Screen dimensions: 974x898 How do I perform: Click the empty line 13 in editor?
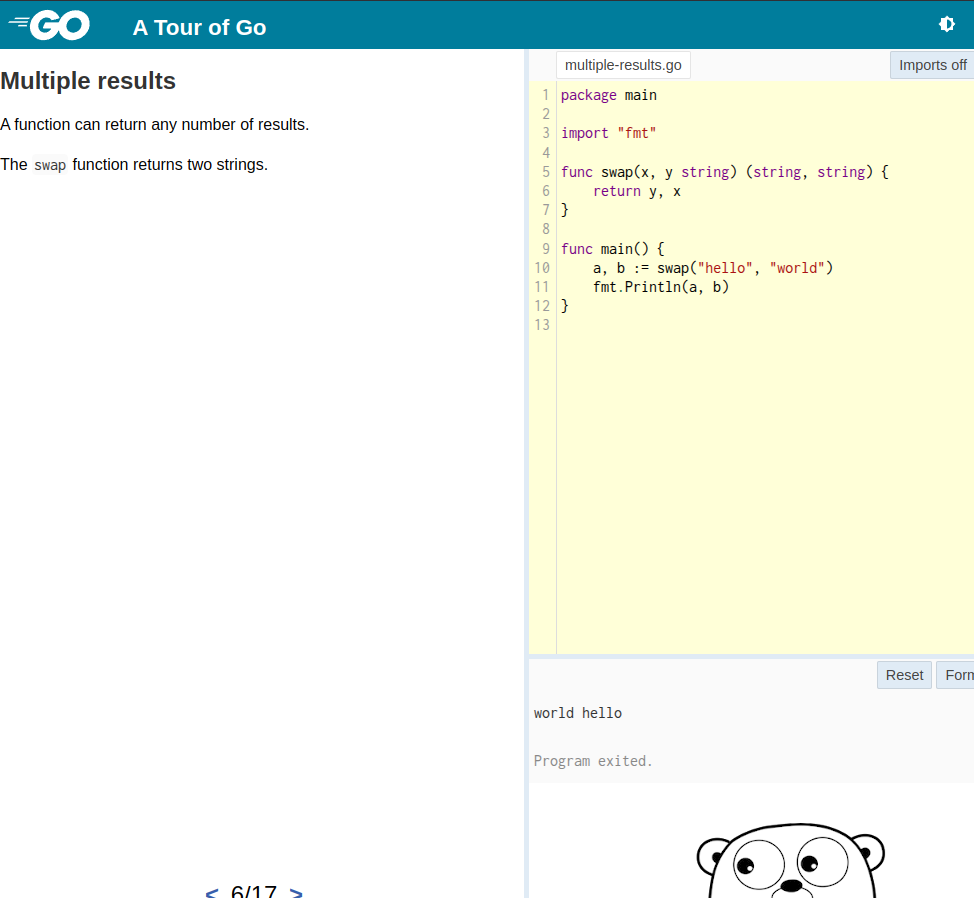[764, 325]
